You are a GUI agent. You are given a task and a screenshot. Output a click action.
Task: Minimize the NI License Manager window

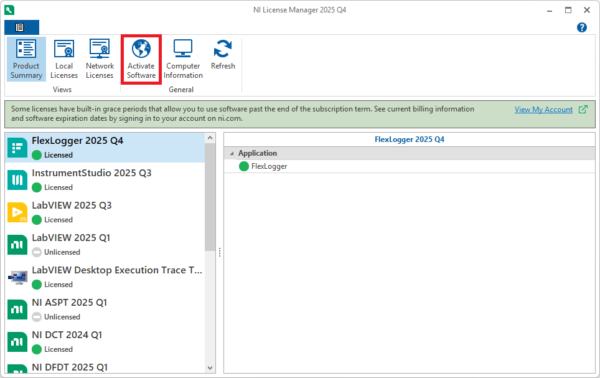click(550, 10)
